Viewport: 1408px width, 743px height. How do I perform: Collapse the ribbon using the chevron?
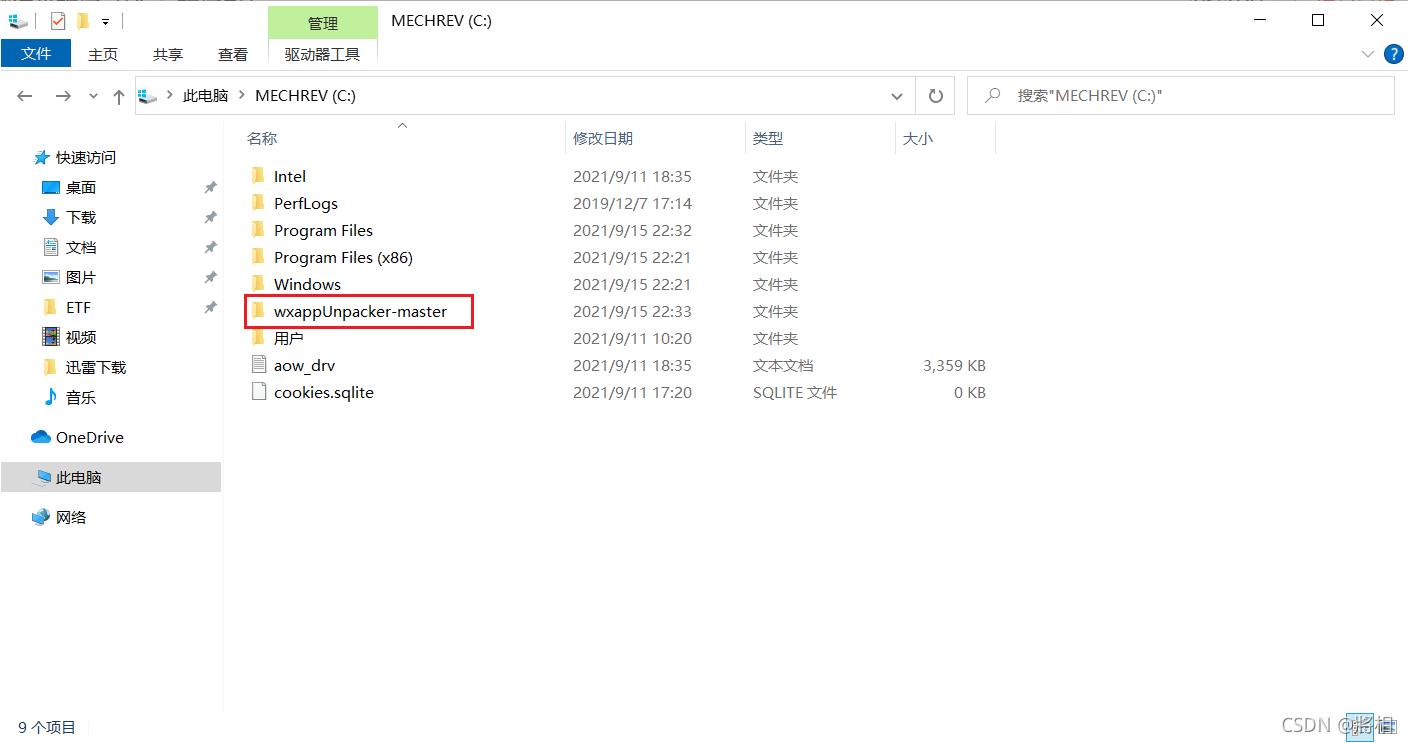click(x=1367, y=54)
